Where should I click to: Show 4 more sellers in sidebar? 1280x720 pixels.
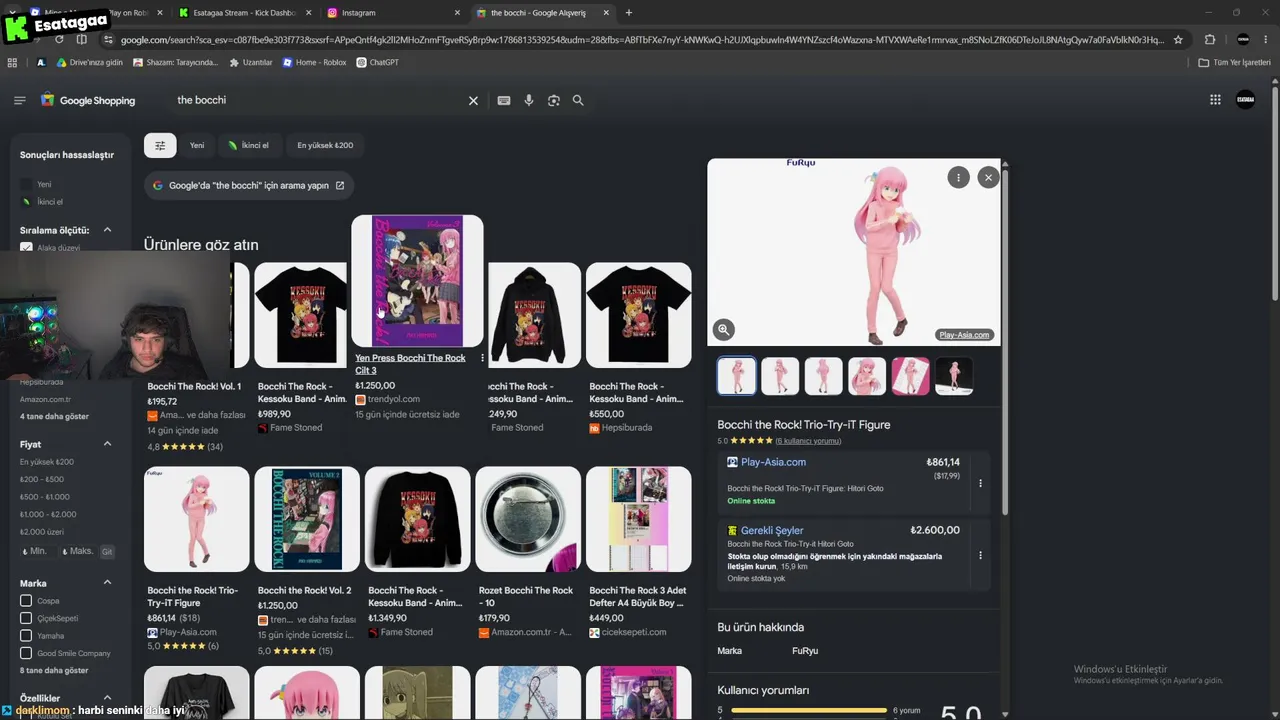[54, 416]
